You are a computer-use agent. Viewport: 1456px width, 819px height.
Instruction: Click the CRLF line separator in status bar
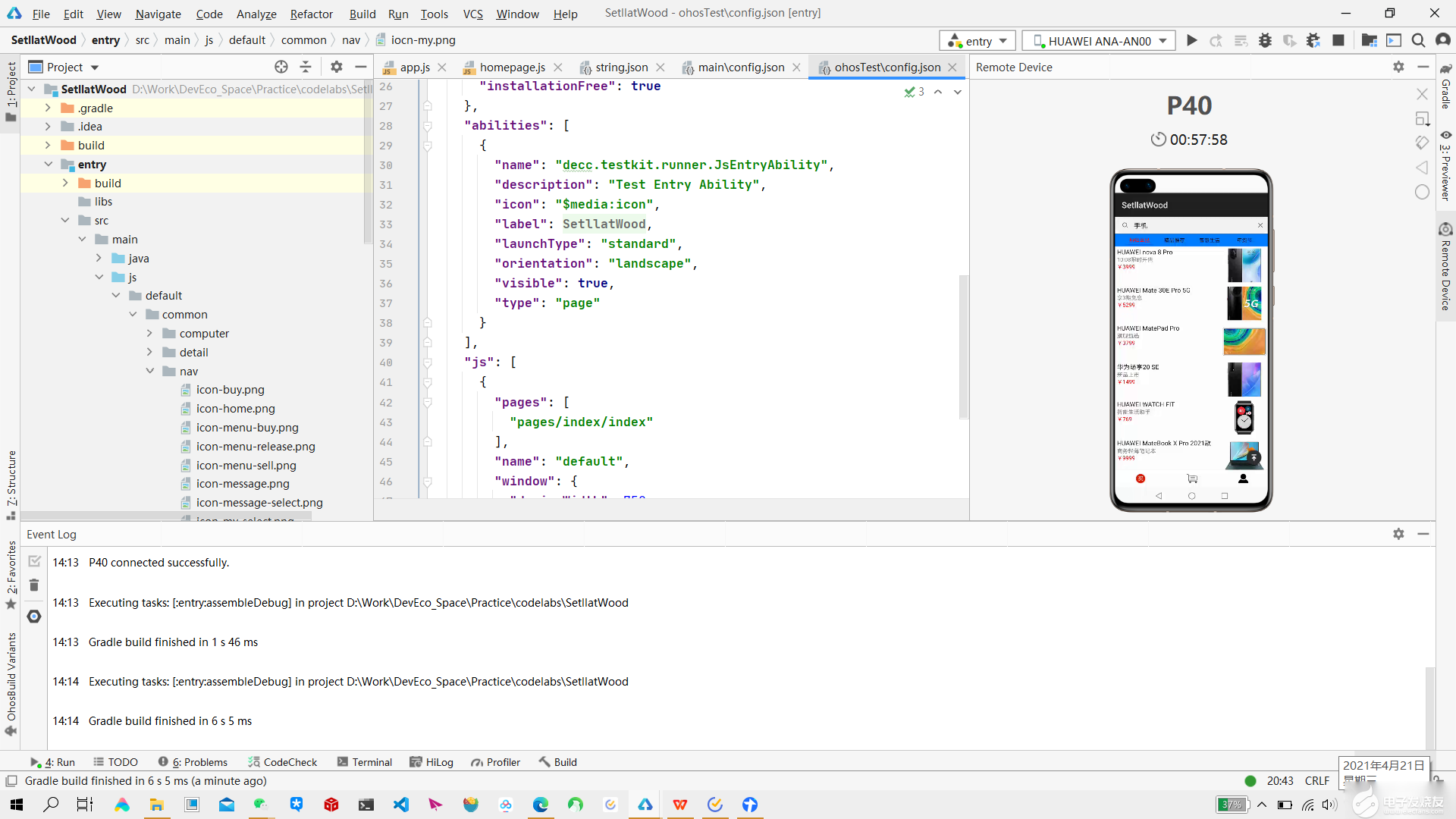[x=1316, y=780]
